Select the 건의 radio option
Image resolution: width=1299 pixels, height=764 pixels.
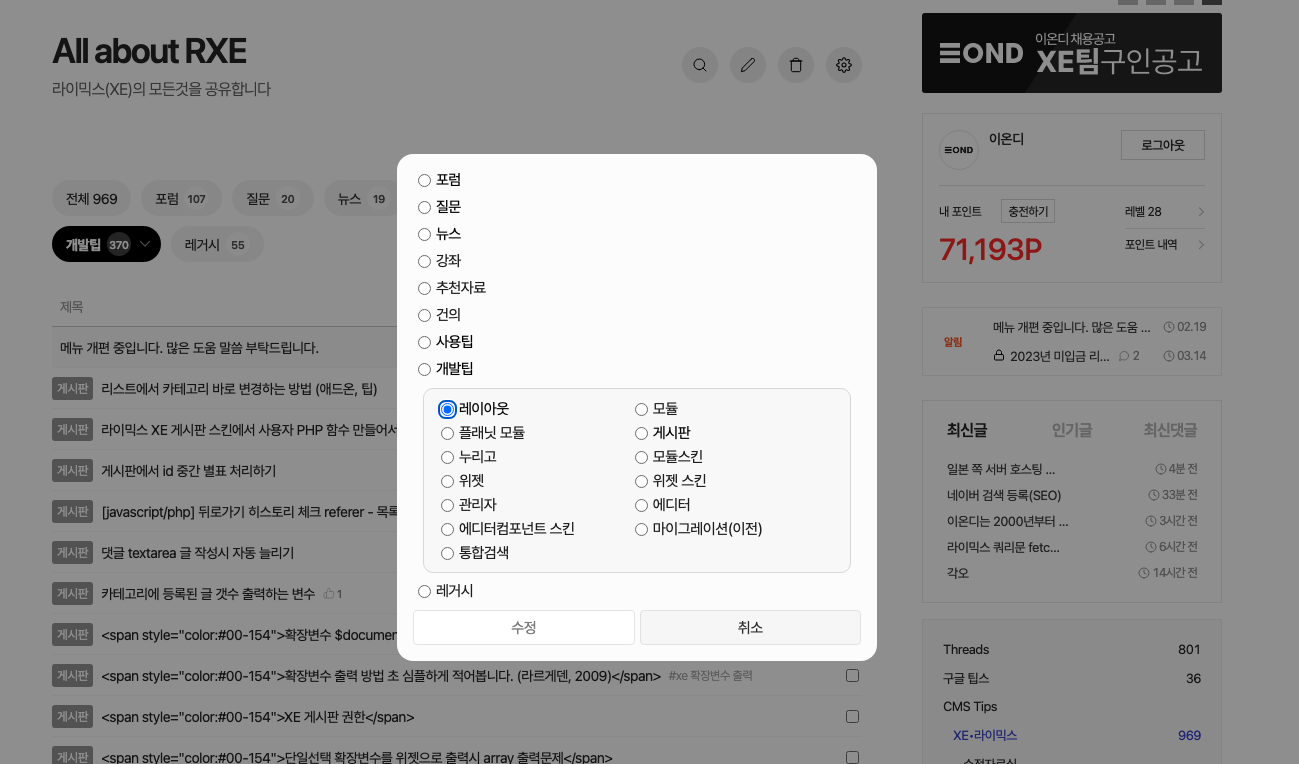pyautogui.click(x=424, y=315)
